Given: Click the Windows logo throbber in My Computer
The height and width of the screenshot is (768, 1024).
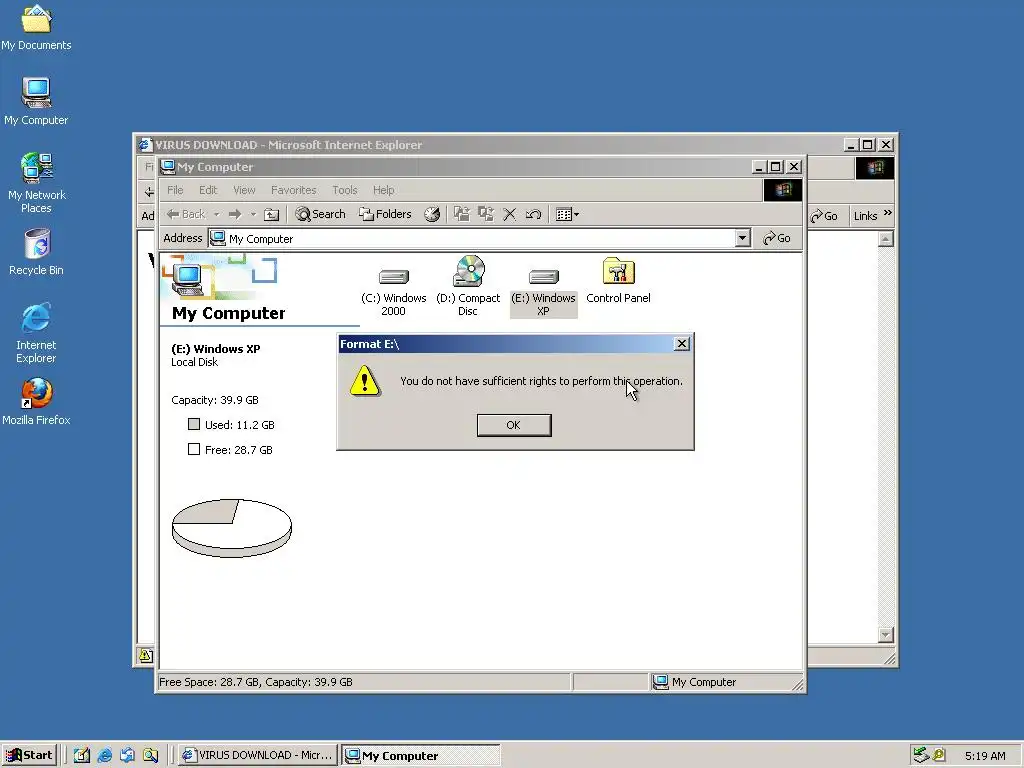Looking at the screenshot, I should point(782,190).
